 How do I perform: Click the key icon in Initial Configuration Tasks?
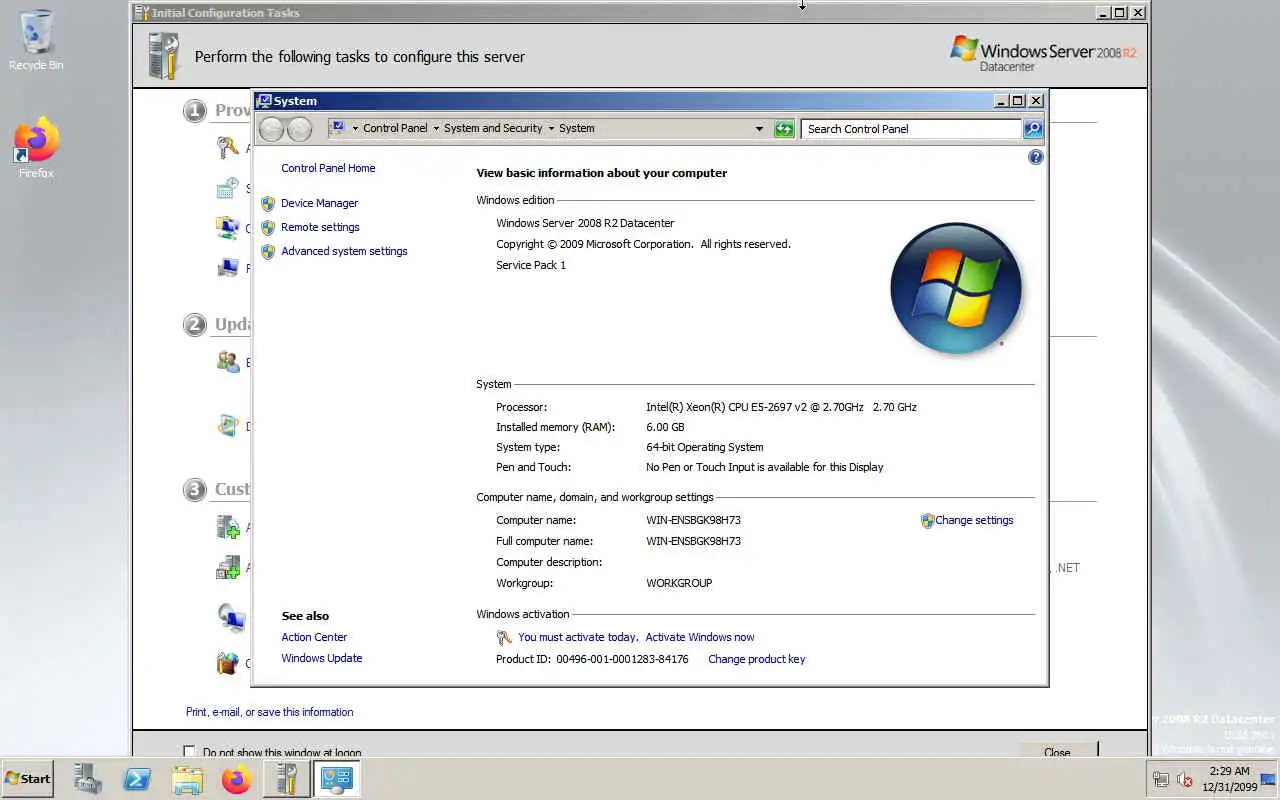pos(228,148)
